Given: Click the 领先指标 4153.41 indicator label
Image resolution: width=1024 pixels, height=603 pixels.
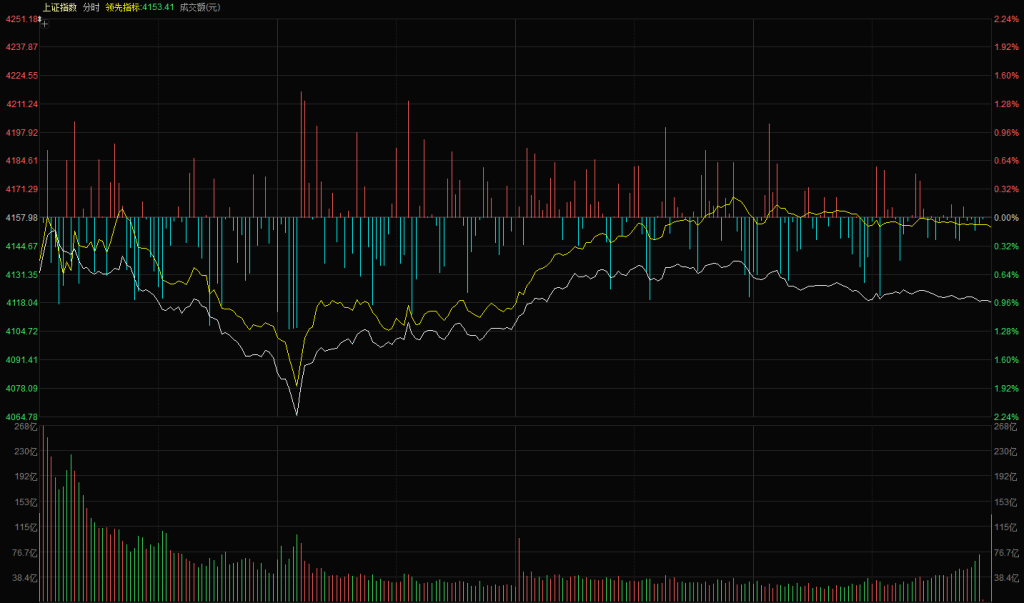Looking at the screenshot, I should [140, 7].
